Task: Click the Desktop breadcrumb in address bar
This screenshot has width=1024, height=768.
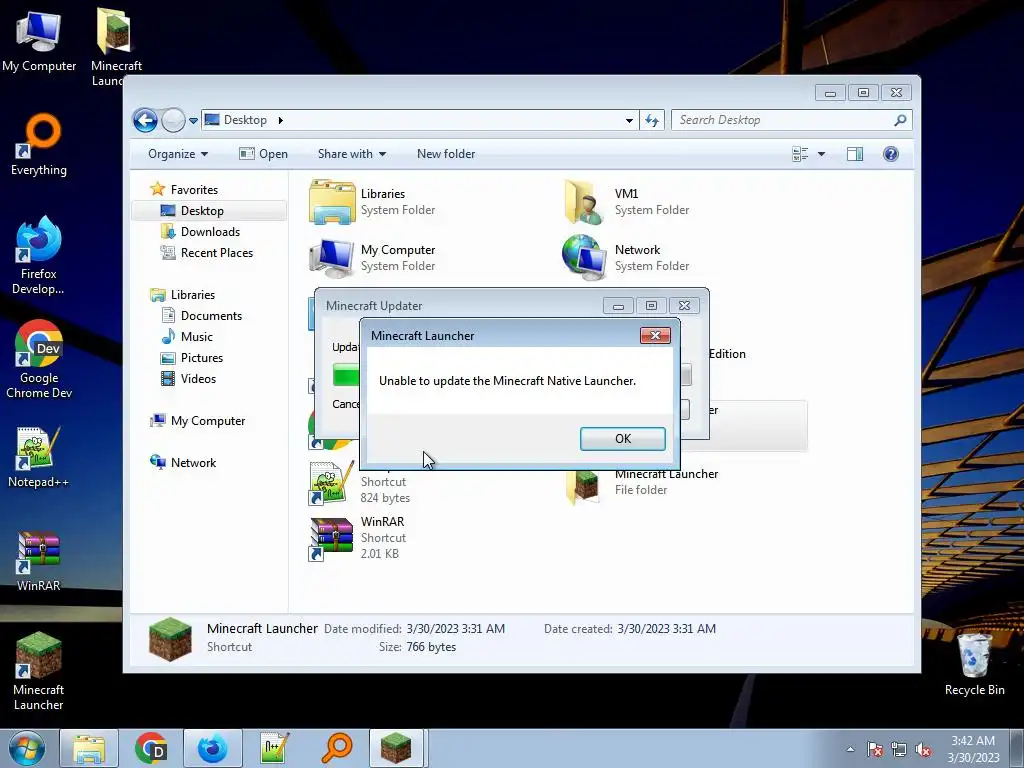Action: [x=245, y=120]
